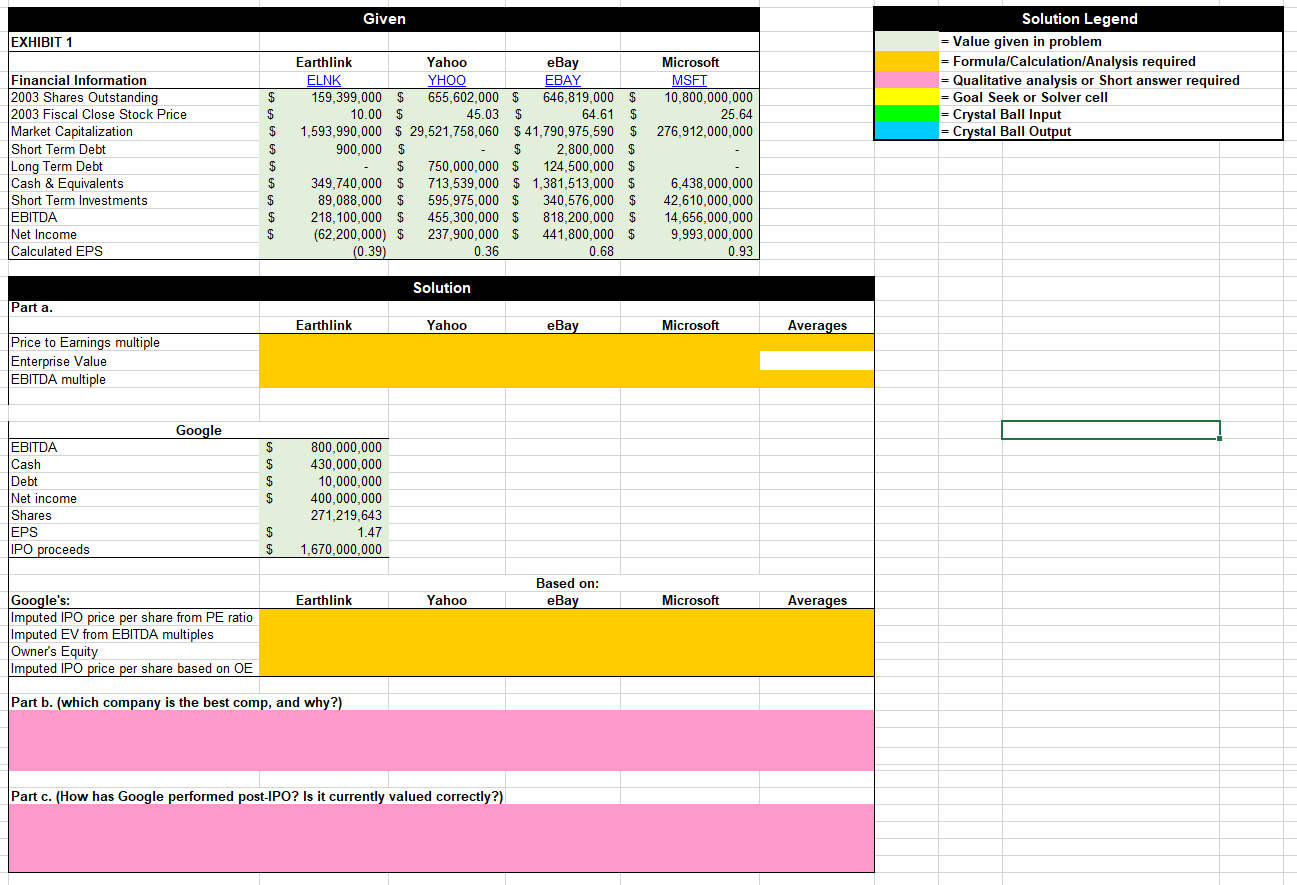This screenshot has width=1297, height=885.
Task: Select the 'Owner's Equity' row label
Action: tap(54, 651)
